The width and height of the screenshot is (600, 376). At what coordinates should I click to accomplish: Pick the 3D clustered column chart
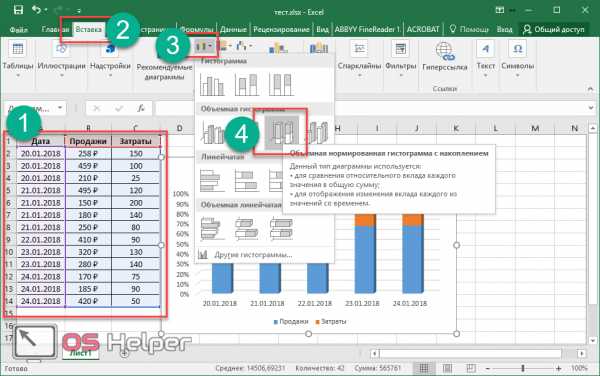[x=213, y=132]
